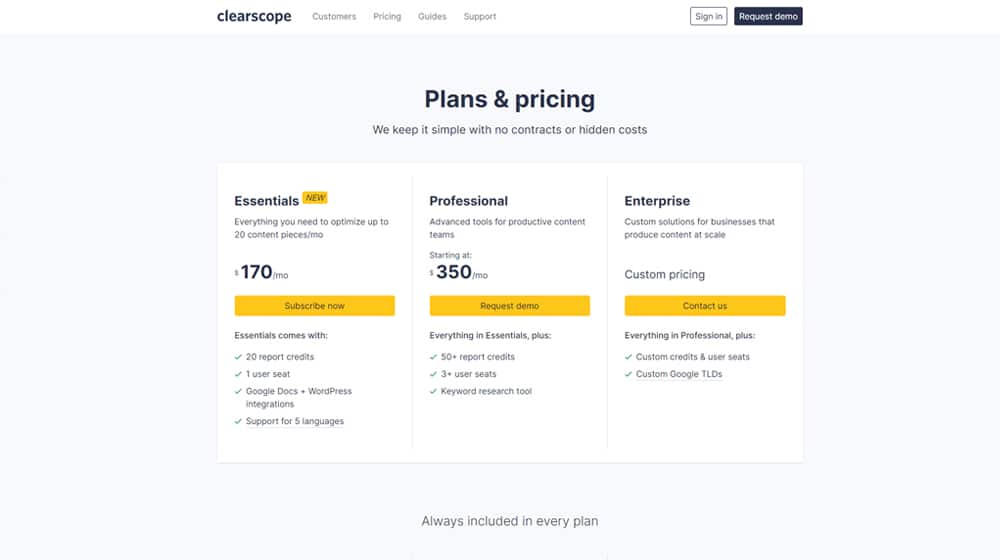Visit the Support page link
The width and height of the screenshot is (1000, 560).
[x=480, y=17]
